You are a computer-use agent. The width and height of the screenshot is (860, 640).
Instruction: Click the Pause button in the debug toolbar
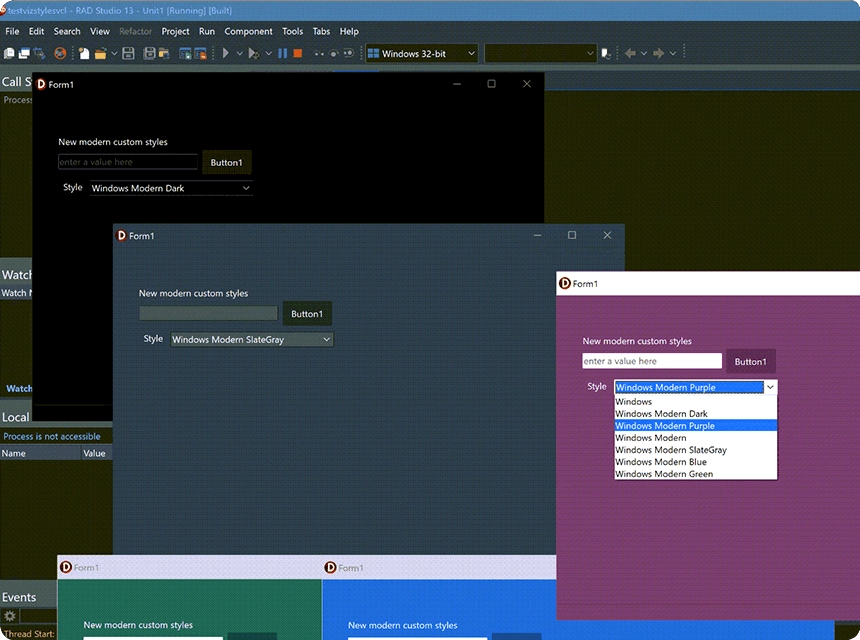pyautogui.click(x=283, y=53)
